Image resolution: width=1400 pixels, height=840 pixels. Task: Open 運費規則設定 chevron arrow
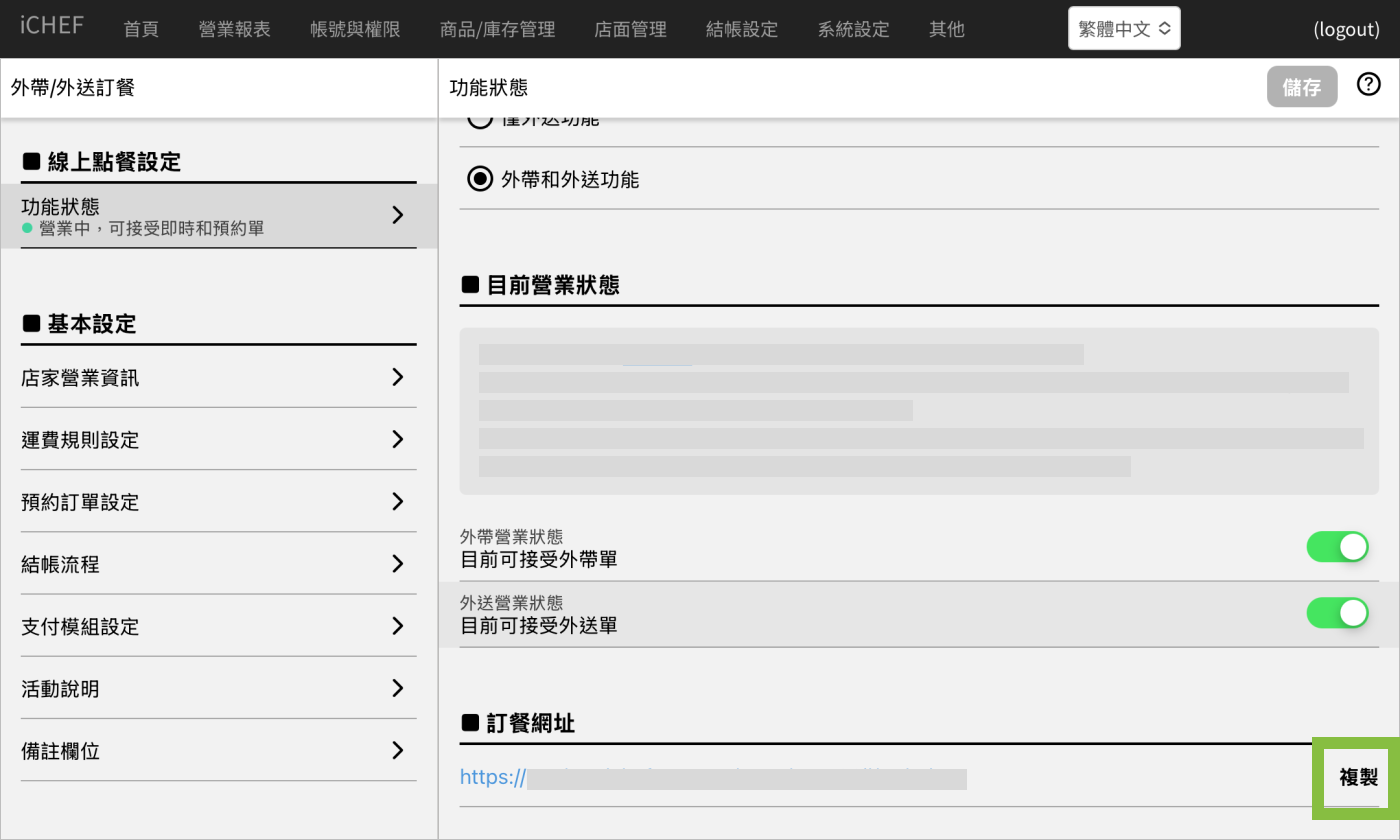(397, 439)
